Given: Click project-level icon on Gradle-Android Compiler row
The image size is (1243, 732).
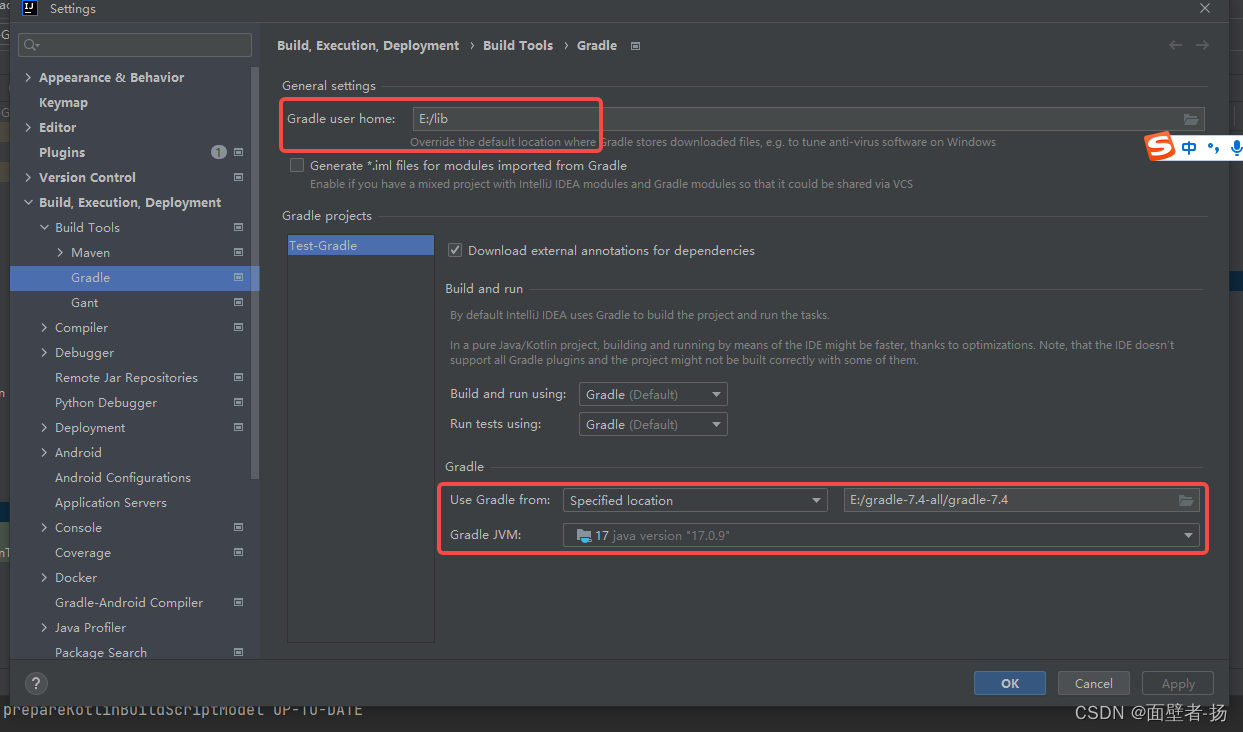Looking at the screenshot, I should pos(238,602).
